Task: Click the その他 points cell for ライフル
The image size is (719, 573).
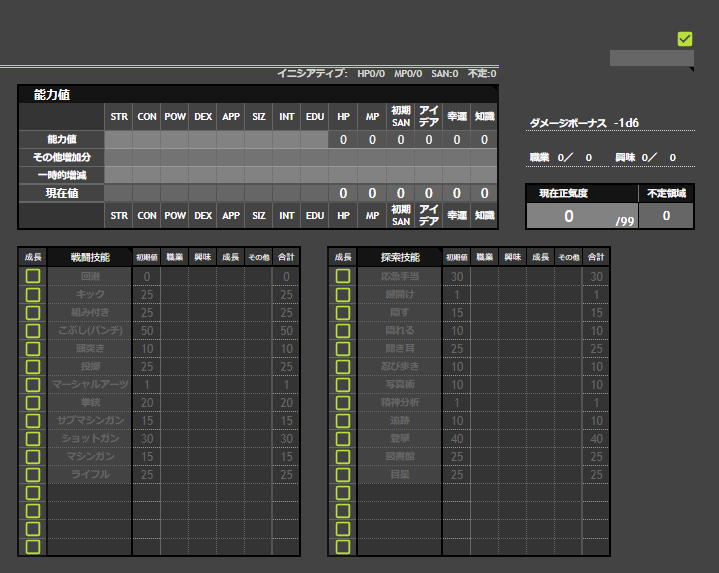Action: [x=259, y=474]
